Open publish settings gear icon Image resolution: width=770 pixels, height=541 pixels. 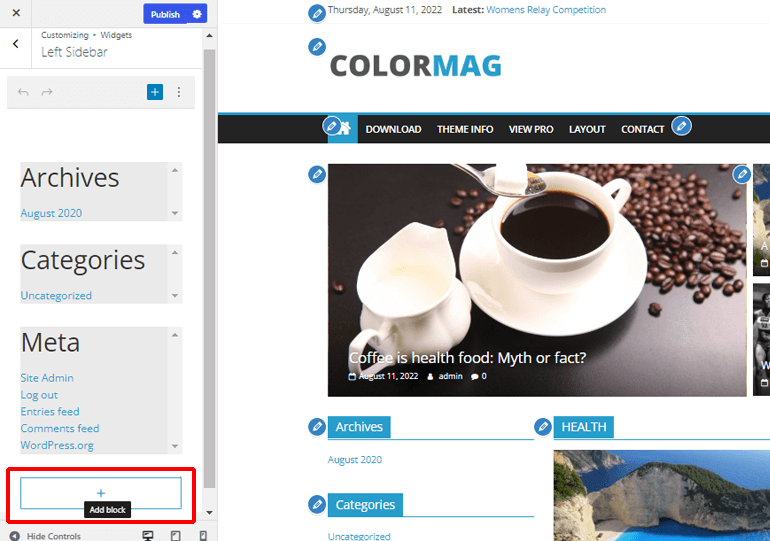coord(197,14)
